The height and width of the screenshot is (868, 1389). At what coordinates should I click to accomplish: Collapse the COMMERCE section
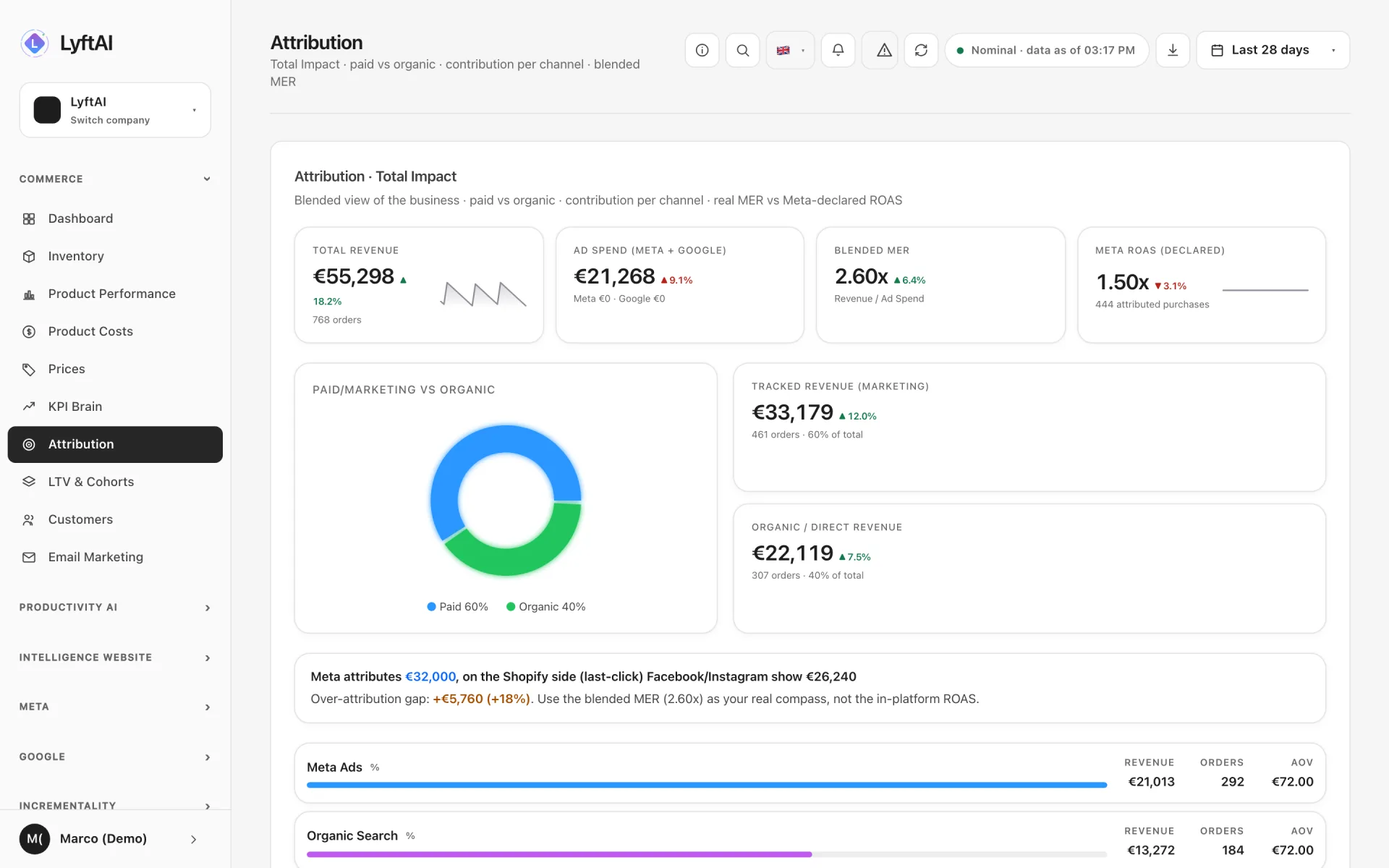tap(115, 179)
